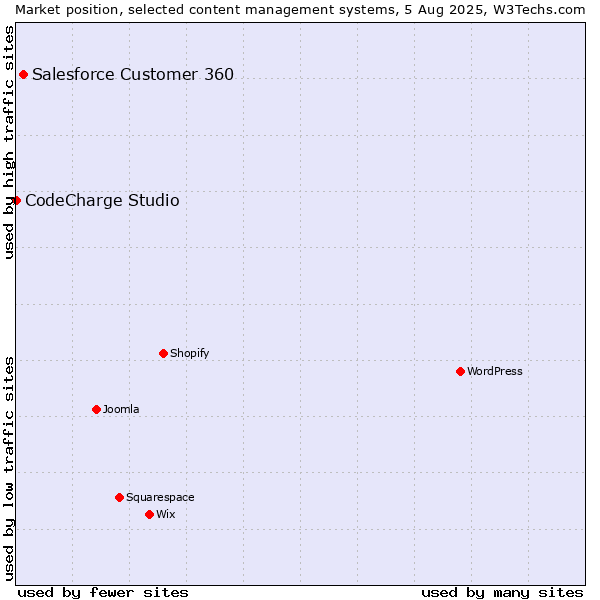The width and height of the screenshot is (600, 600).
Task: Click the 'WordPress' label text
Action: click(x=494, y=371)
